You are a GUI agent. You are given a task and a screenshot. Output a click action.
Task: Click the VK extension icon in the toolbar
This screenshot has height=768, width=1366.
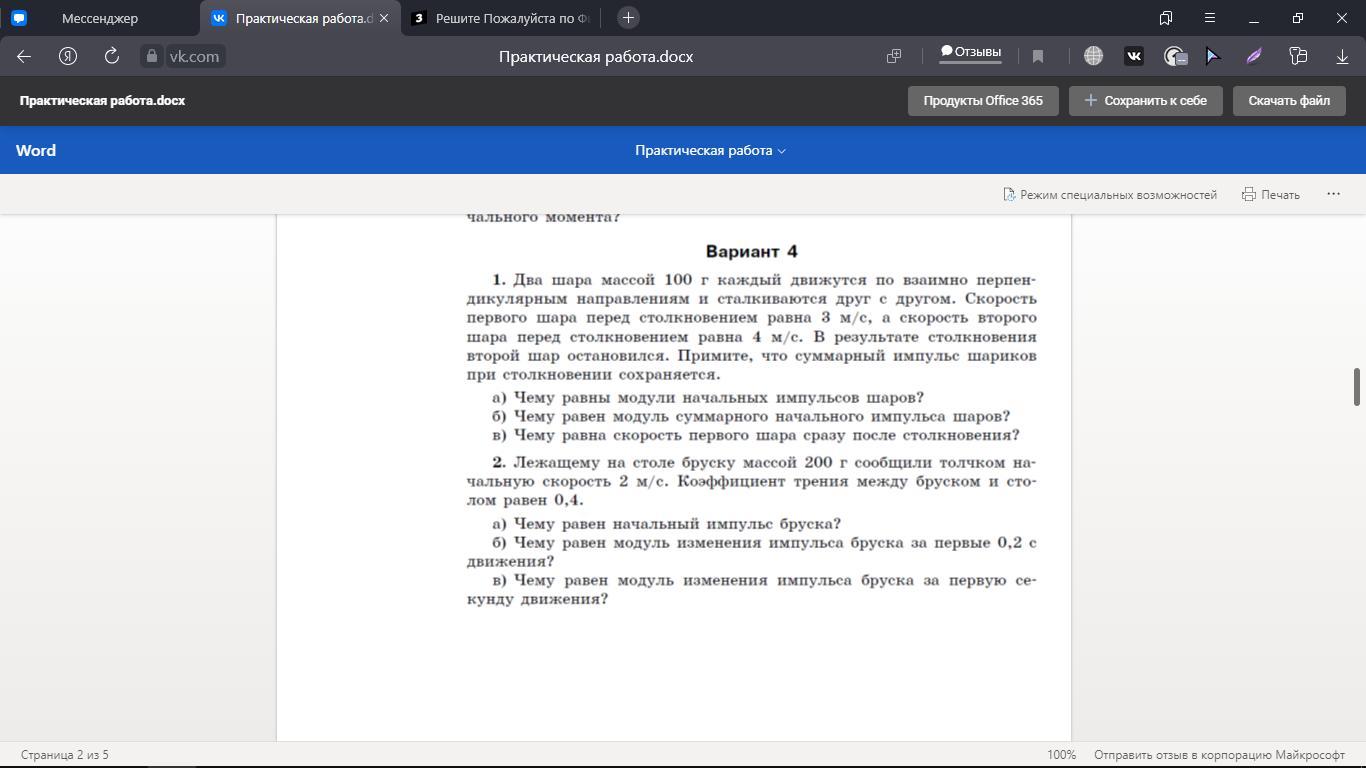(1133, 57)
